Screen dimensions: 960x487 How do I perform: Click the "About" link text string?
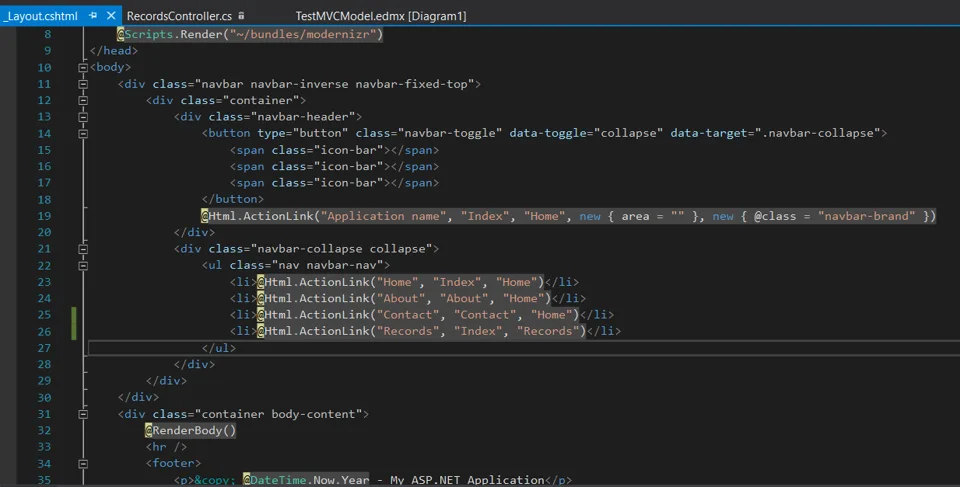401,298
